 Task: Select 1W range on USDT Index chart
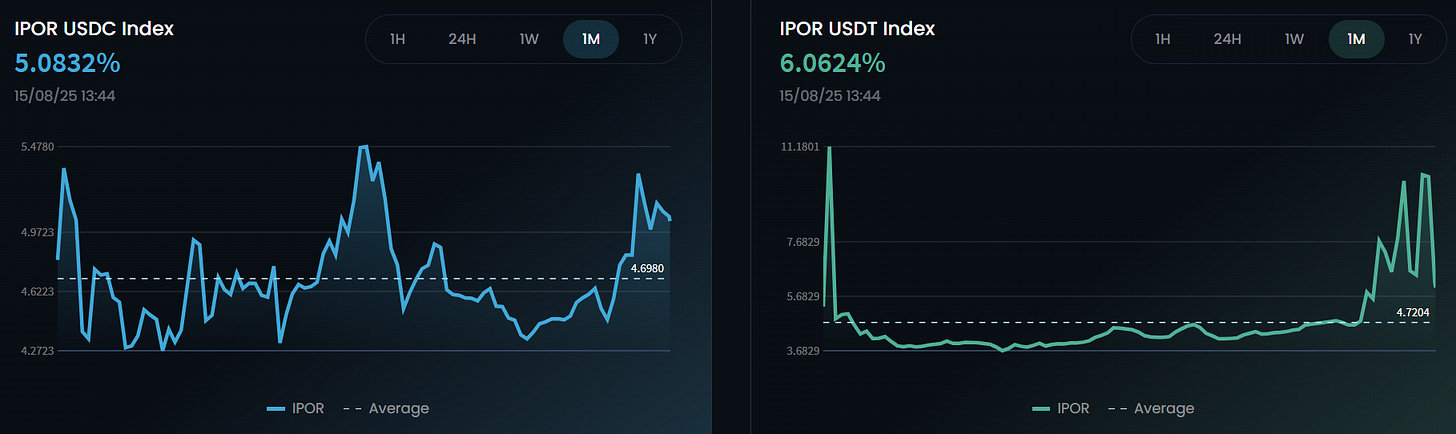click(x=1293, y=39)
